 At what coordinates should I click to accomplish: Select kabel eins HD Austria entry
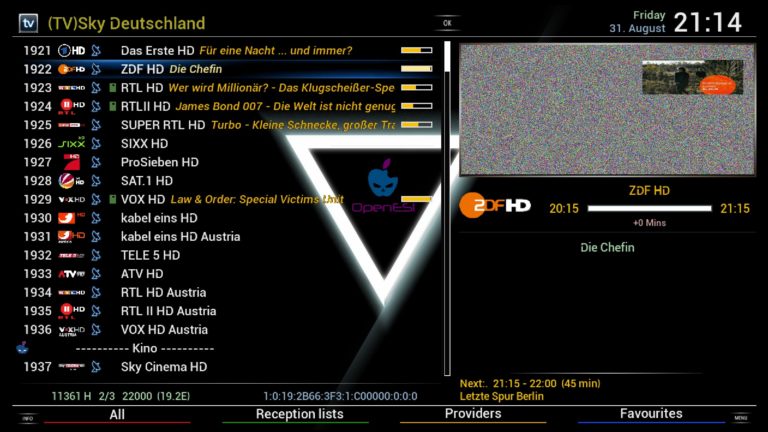pyautogui.click(x=181, y=237)
